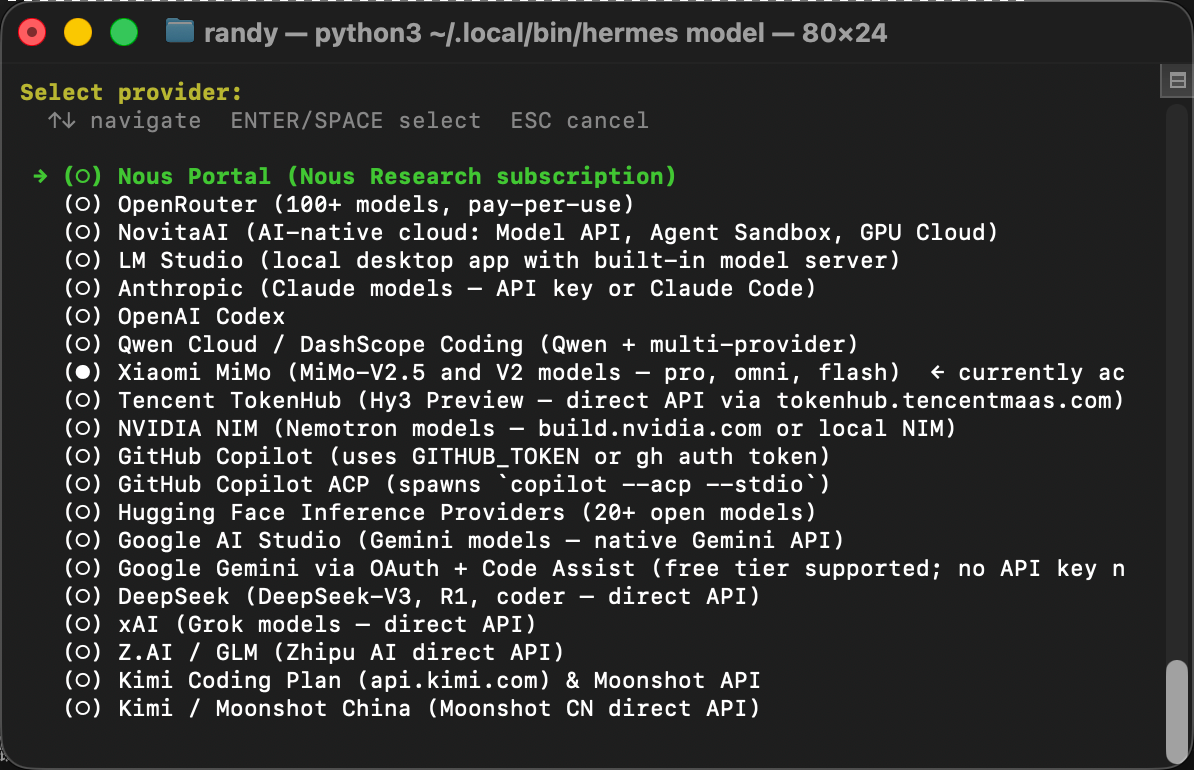This screenshot has width=1194, height=770.
Task: Select Hugging Face Inference Providers entry
Action: [440, 513]
